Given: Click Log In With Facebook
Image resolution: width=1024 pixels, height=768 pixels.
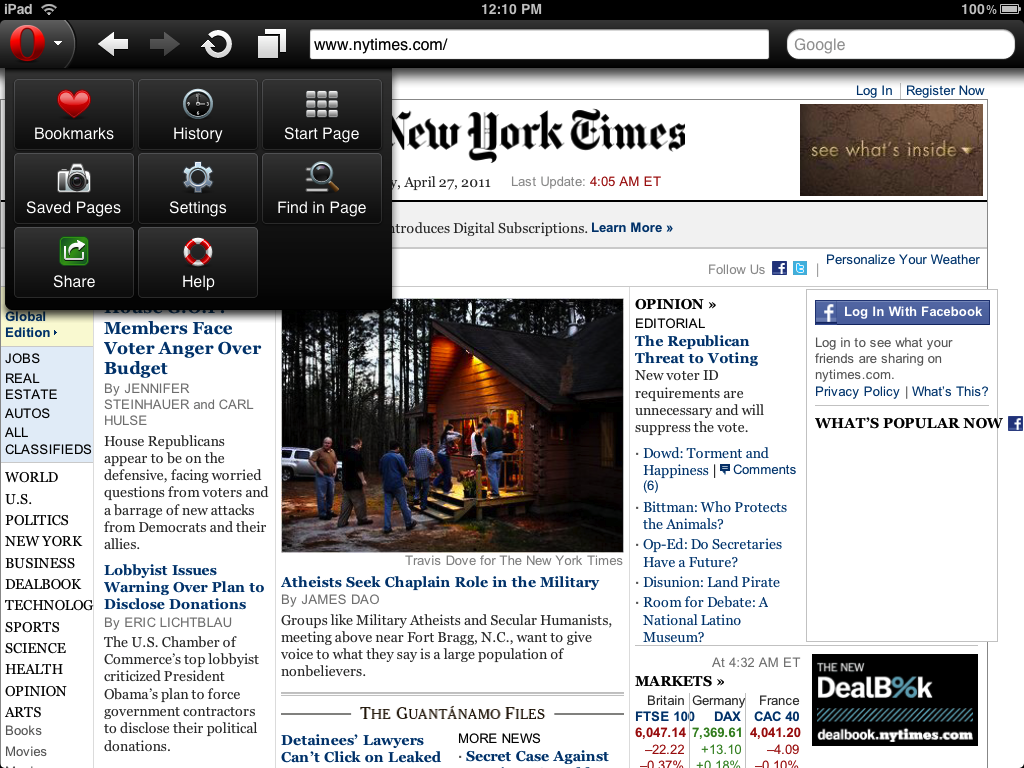Looking at the screenshot, I should [x=901, y=312].
